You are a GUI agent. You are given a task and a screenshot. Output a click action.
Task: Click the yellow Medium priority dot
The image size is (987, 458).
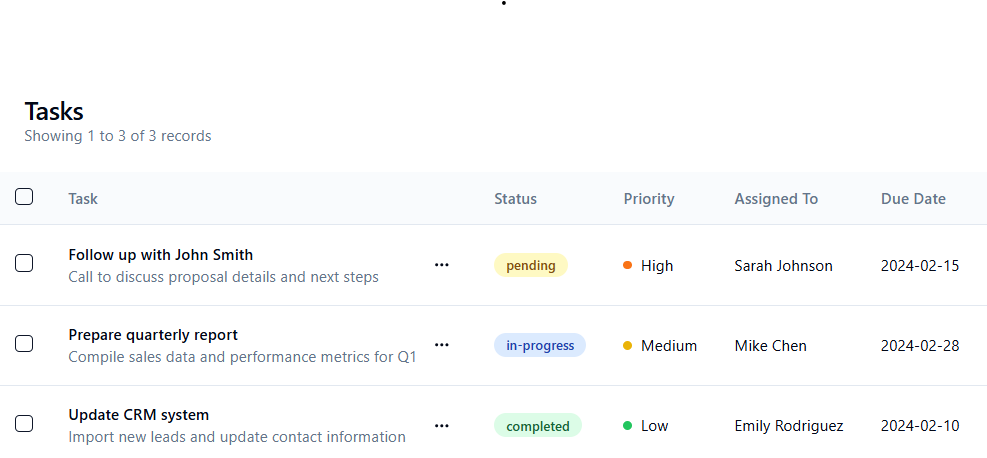pos(627,345)
